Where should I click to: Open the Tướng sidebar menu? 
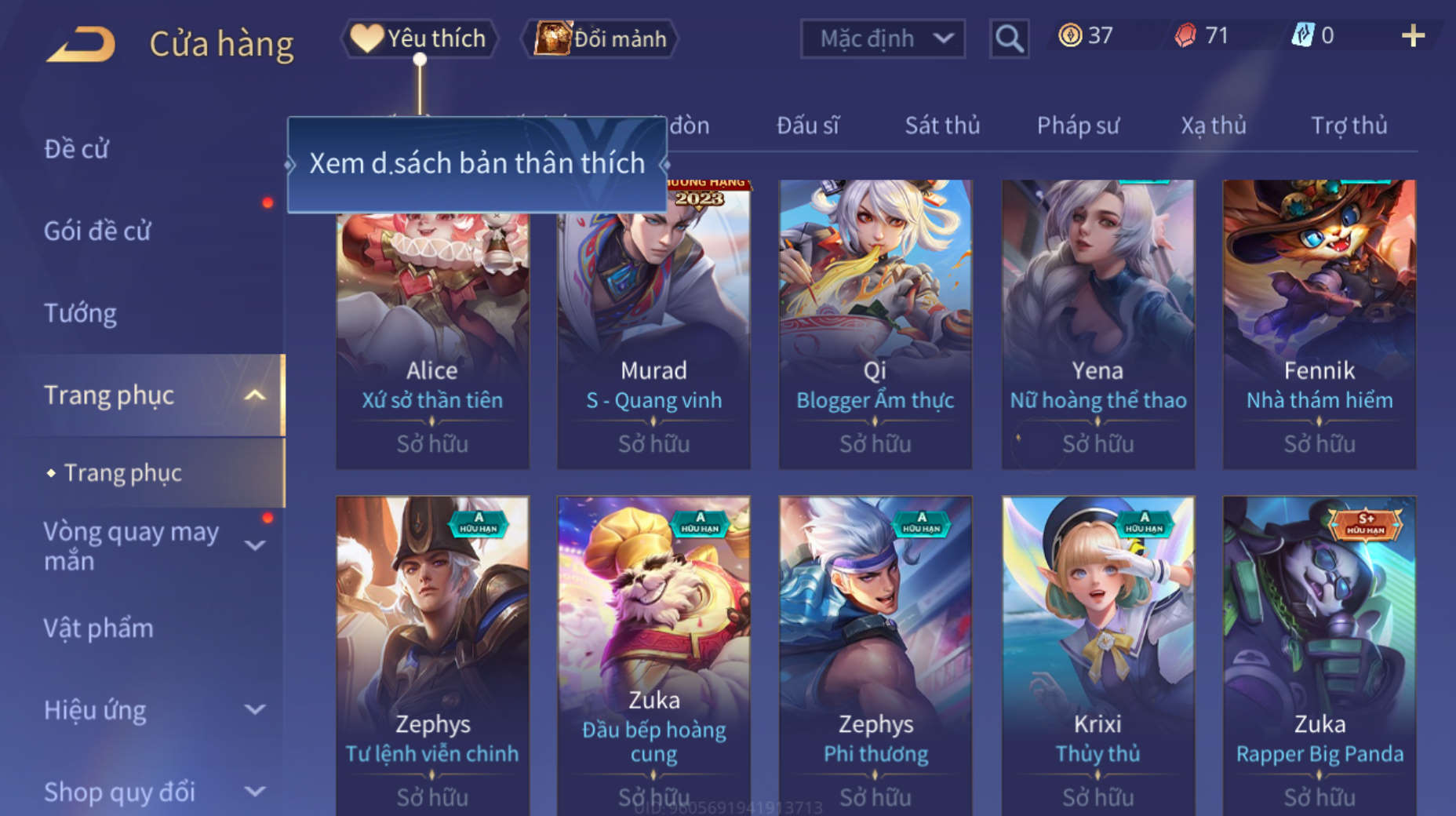coord(80,313)
